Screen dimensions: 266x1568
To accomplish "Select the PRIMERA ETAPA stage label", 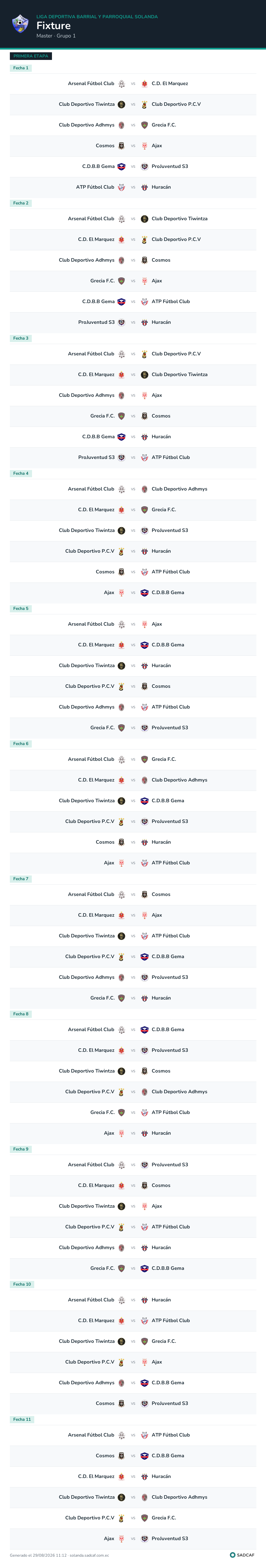I will pos(31,56).
